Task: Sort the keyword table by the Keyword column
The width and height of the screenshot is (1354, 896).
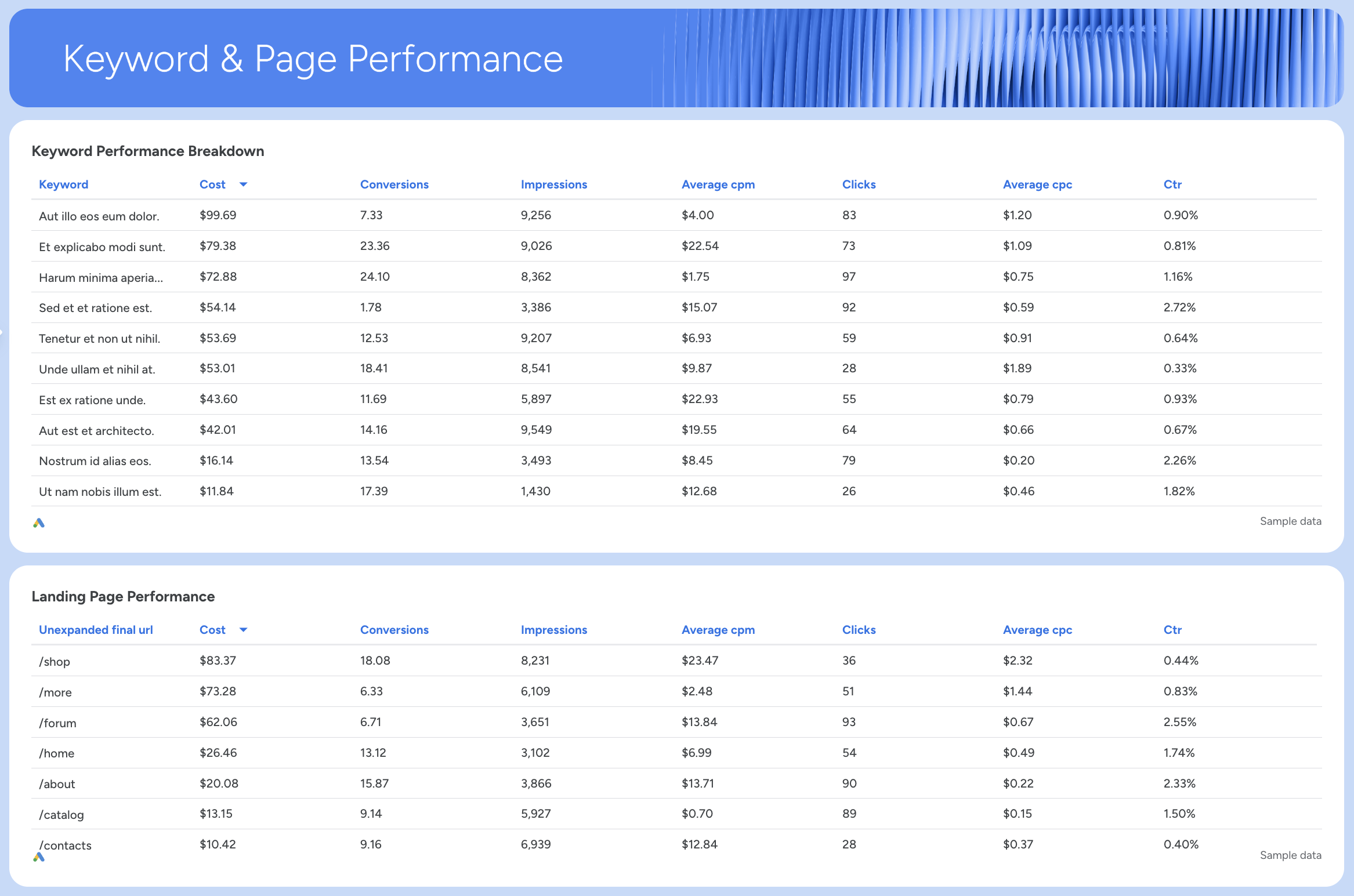Action: click(x=63, y=184)
